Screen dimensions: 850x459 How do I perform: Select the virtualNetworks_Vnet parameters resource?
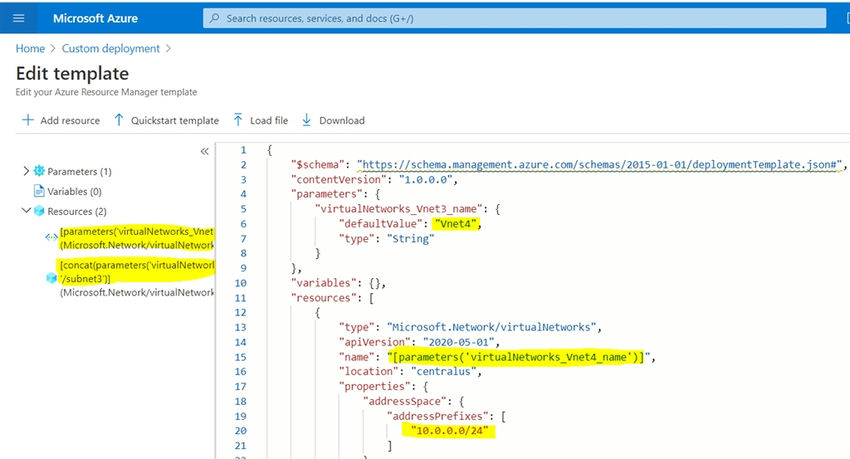coord(137,238)
